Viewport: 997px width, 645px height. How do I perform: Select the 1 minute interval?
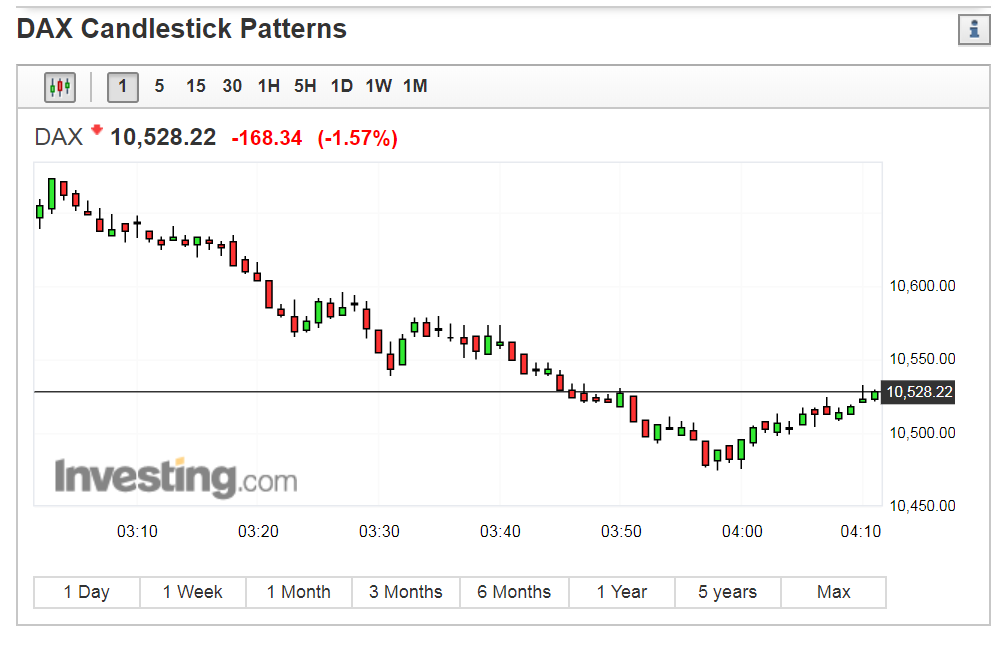[123, 87]
